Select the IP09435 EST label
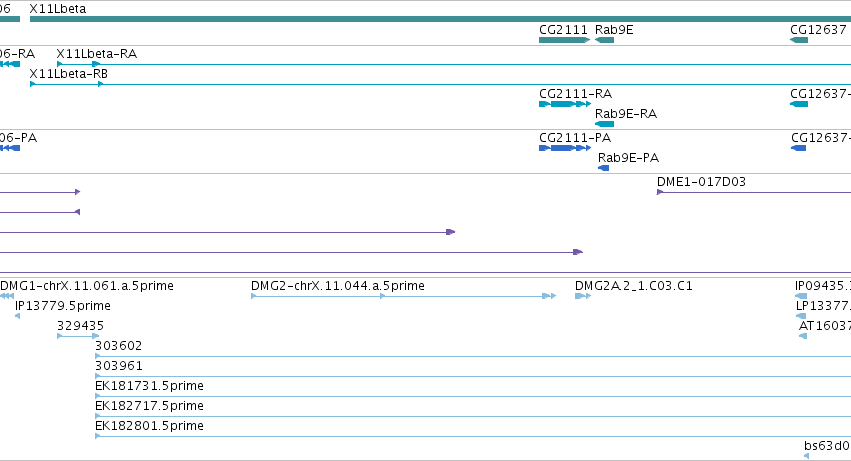Viewport: 851px width, 461px height. (823, 286)
